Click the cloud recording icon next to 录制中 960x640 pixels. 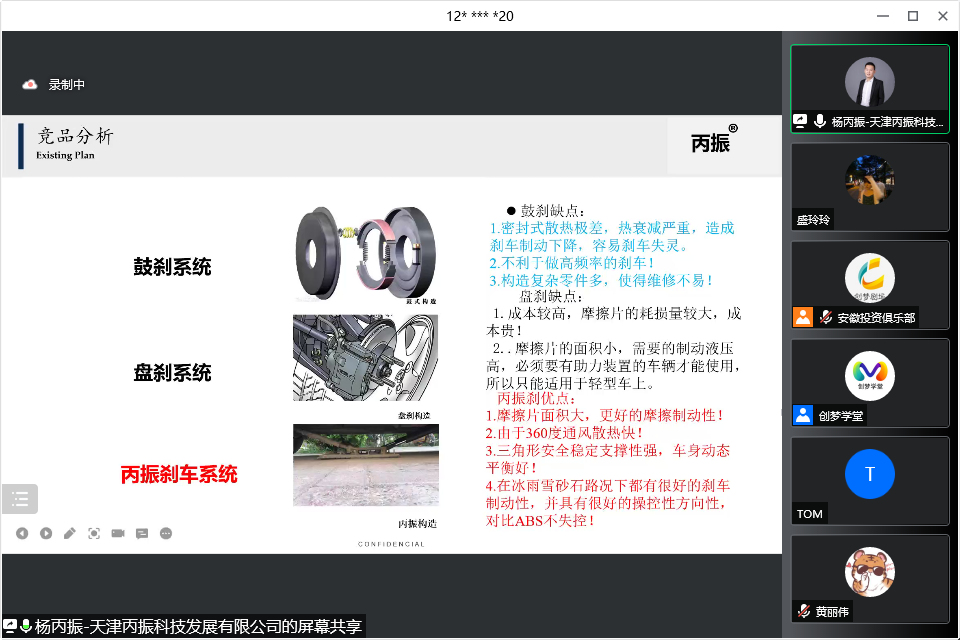pyautogui.click(x=29, y=85)
